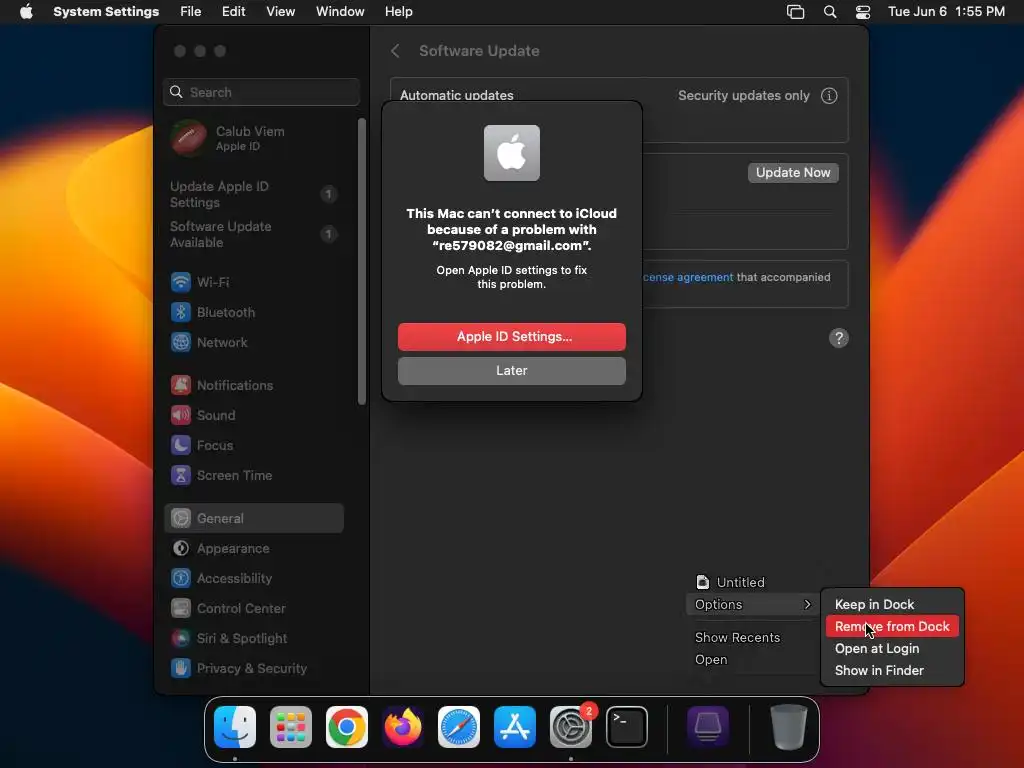Viewport: 1024px width, 768px height.
Task: Open Control Center settings in sidebar
Action: point(253,609)
